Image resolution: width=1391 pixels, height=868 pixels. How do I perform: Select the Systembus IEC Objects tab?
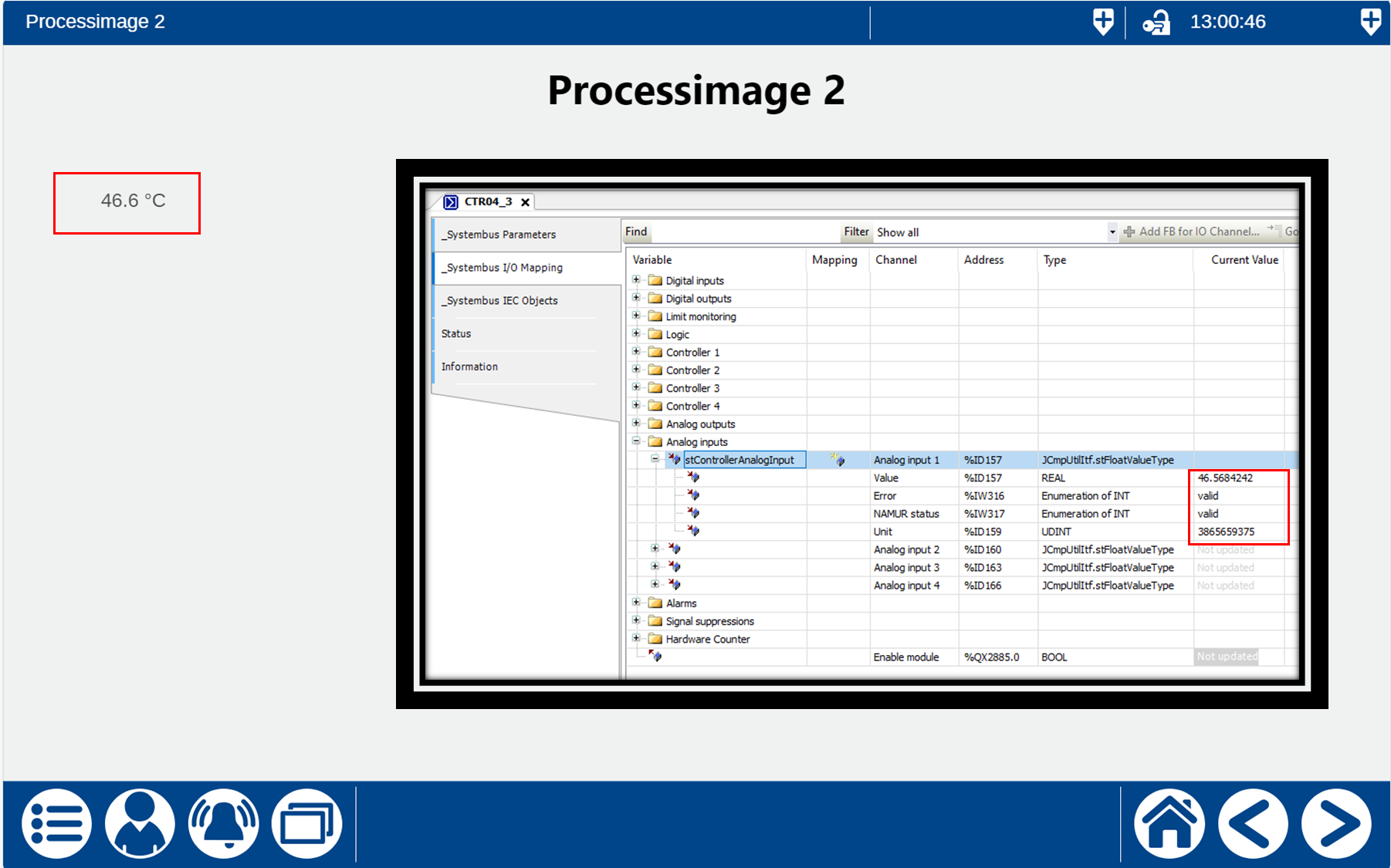click(x=499, y=301)
